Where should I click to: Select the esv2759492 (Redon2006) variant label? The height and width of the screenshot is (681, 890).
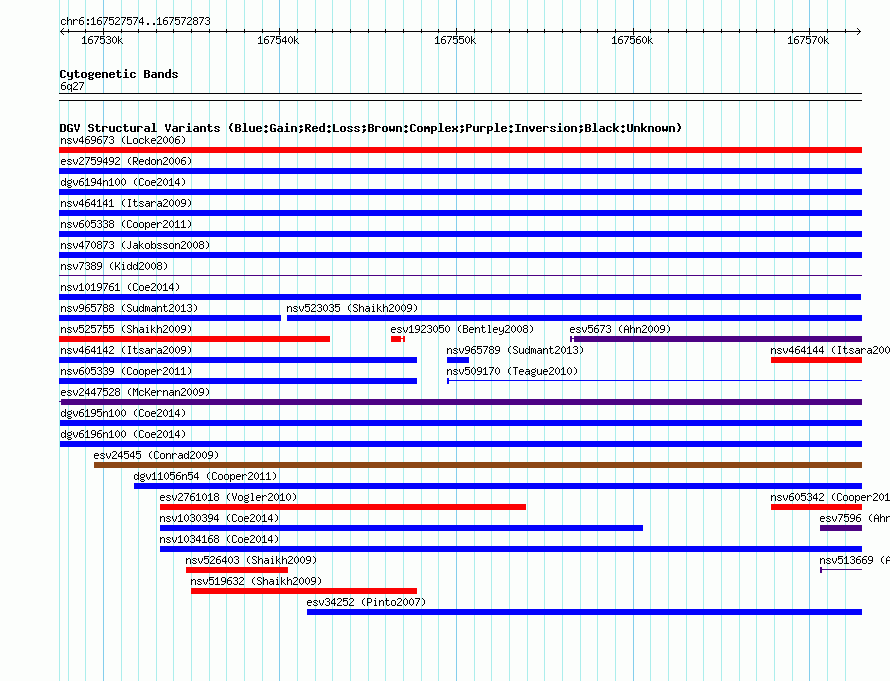[126, 161]
